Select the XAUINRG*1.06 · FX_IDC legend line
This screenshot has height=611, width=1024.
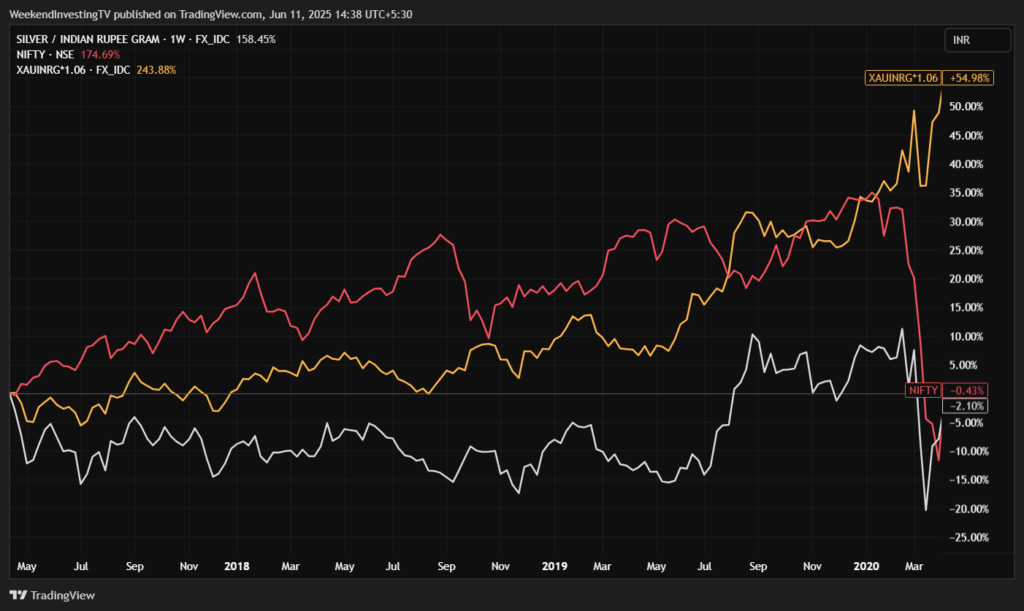[73, 70]
